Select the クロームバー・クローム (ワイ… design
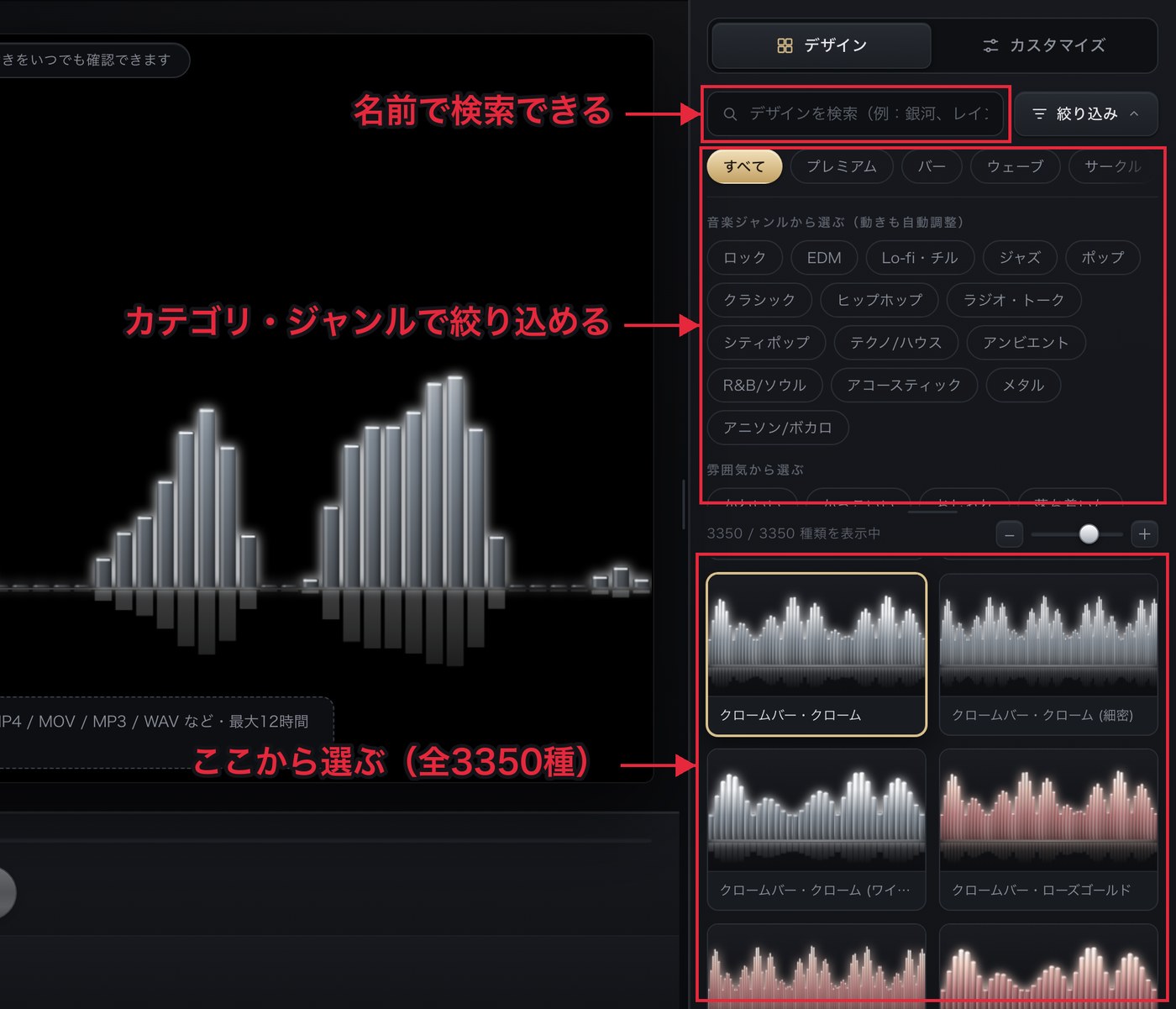Screen dimensions: 1176x1009 [x=816, y=829]
